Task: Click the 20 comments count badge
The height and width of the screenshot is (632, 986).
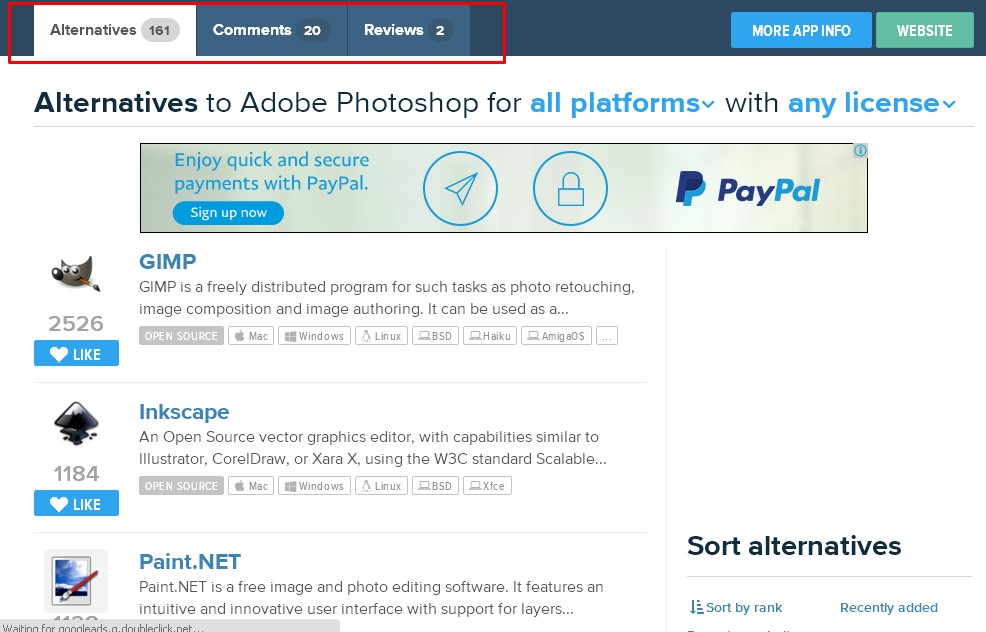Action: tap(313, 30)
